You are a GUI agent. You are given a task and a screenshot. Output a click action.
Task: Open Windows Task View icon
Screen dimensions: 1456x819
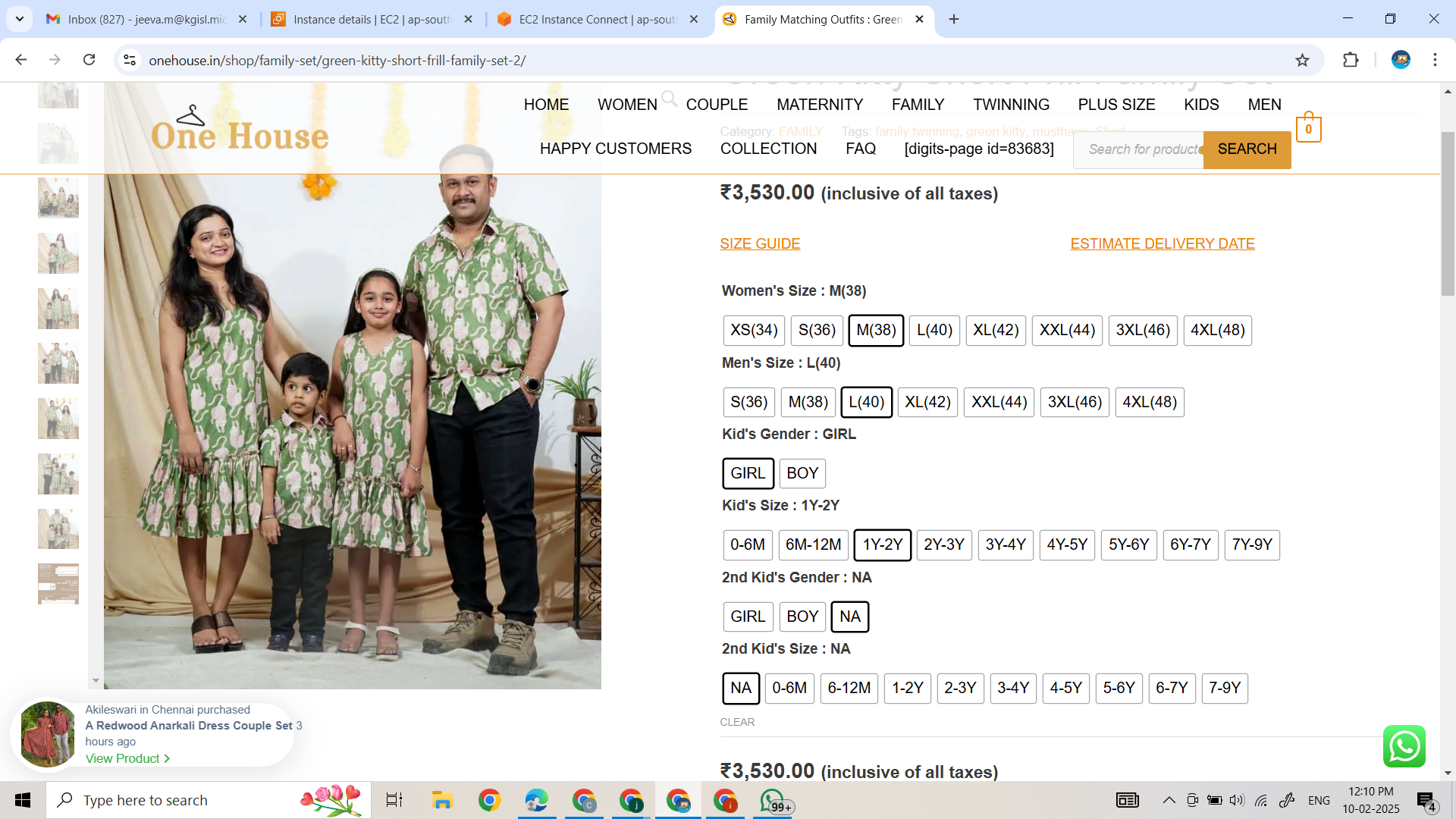394,800
